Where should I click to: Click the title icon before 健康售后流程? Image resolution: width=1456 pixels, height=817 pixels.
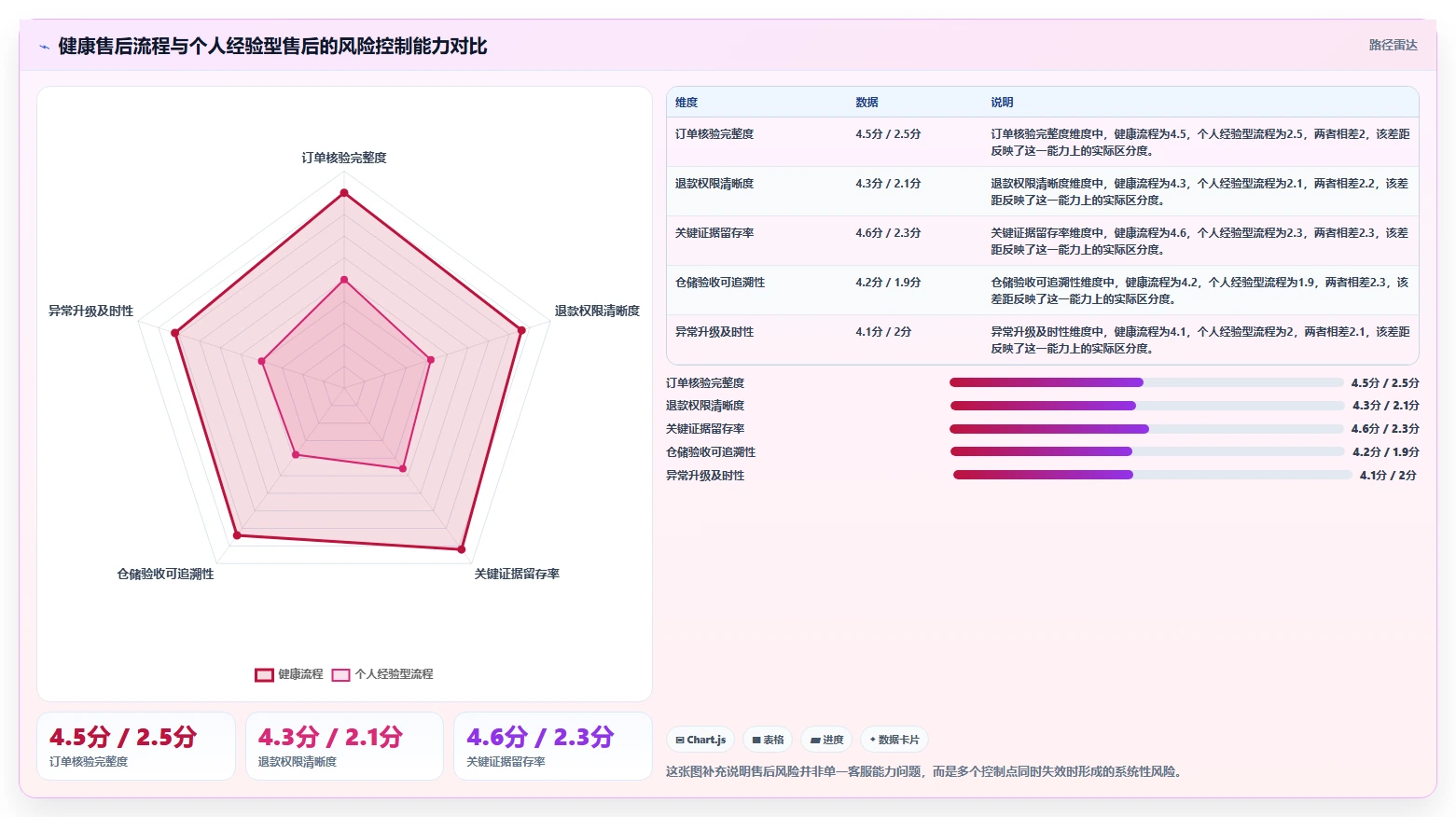click(x=44, y=47)
